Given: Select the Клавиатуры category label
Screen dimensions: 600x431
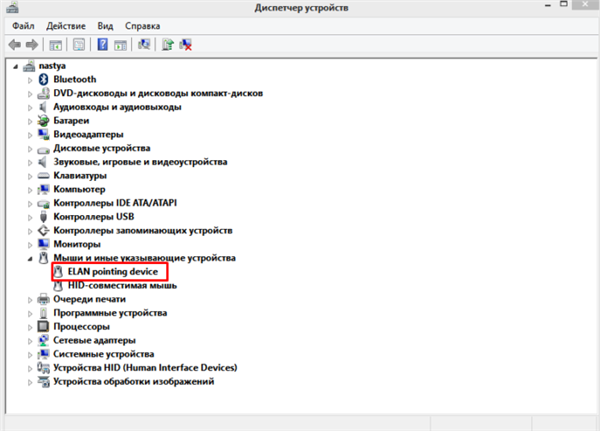Looking at the screenshot, I should click(x=80, y=176).
